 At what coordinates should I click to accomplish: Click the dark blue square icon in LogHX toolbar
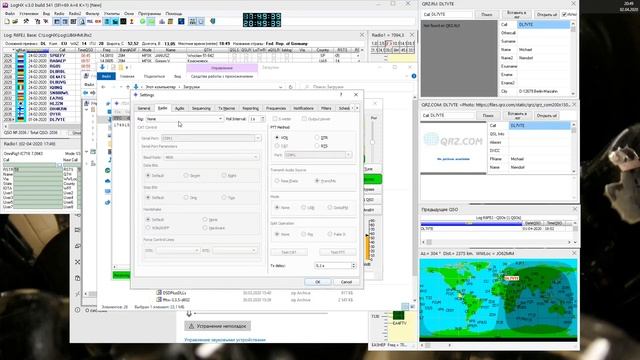pos(181,21)
